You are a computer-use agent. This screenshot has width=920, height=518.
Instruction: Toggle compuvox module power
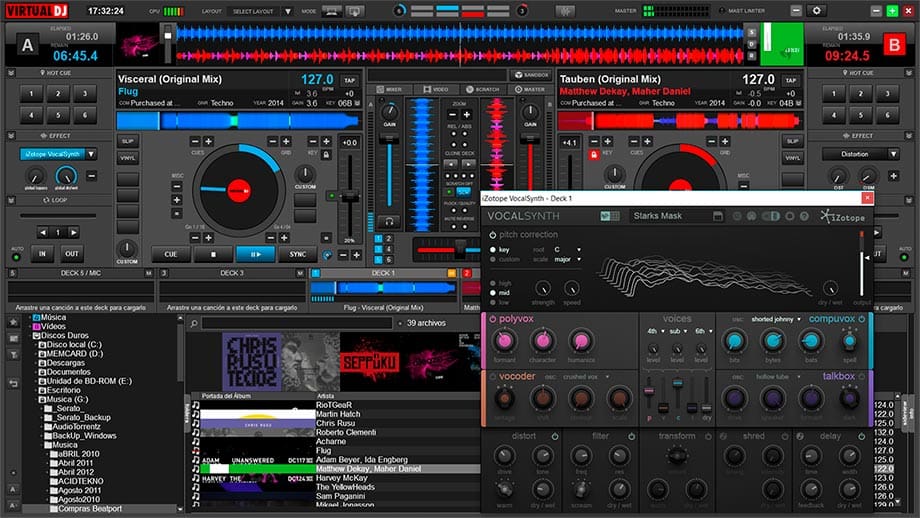point(862,319)
